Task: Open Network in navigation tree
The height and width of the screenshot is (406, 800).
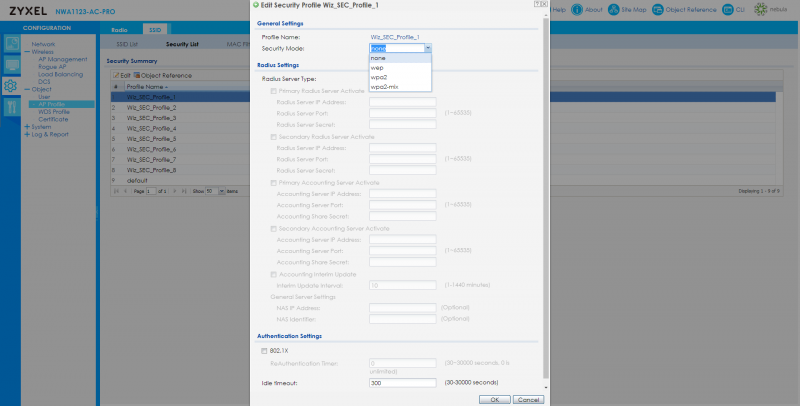Action: (x=43, y=44)
